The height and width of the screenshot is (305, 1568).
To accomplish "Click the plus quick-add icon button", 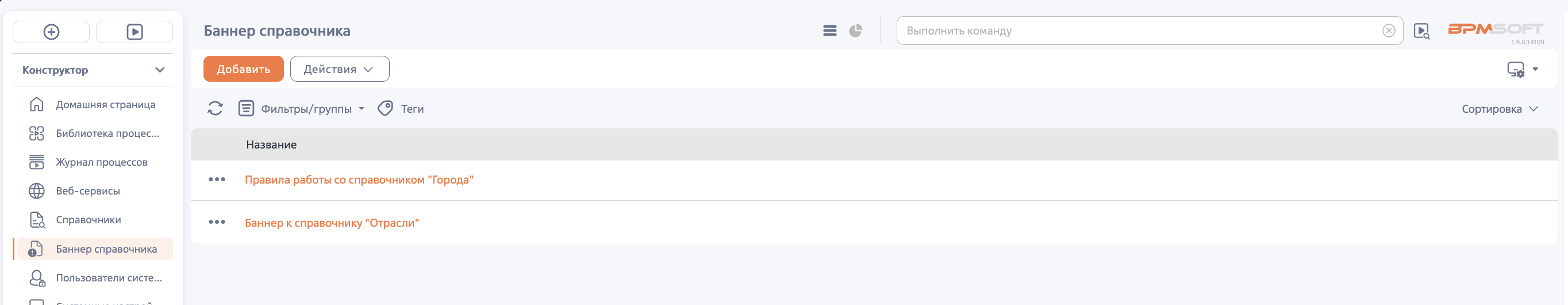I will pos(51,32).
